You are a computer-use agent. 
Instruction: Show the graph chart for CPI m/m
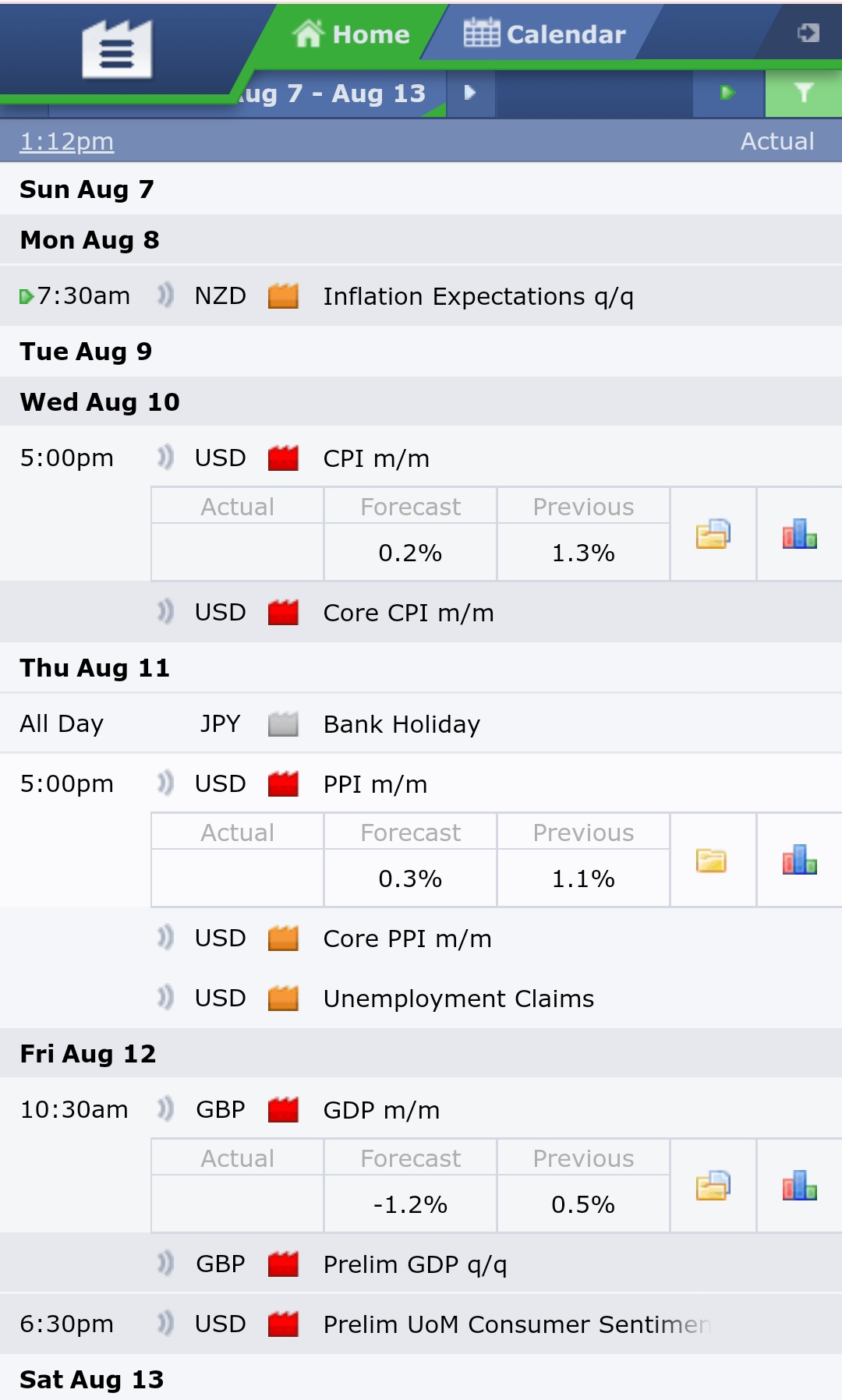click(x=799, y=535)
